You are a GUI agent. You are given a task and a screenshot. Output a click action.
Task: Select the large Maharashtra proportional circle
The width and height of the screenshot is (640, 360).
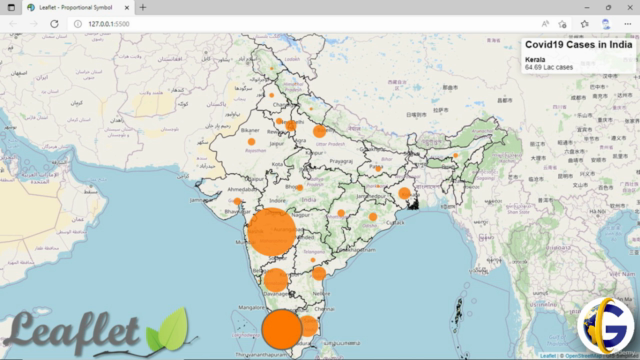tap(272, 232)
